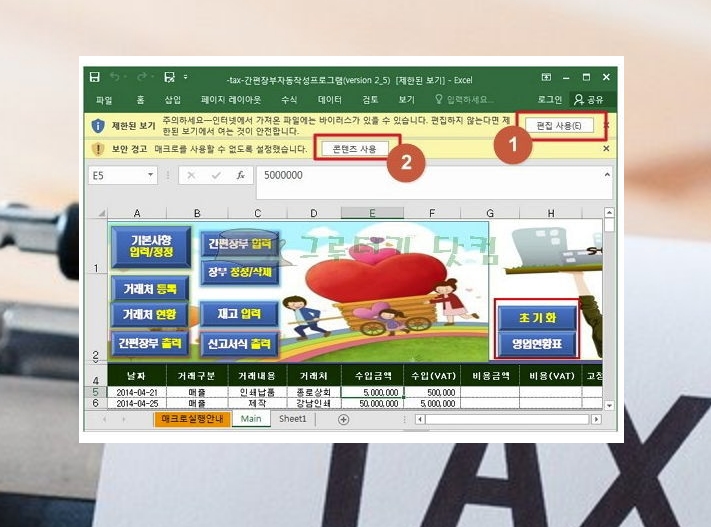
Task: Click the Save icon in title bar
Action: [x=95, y=77]
